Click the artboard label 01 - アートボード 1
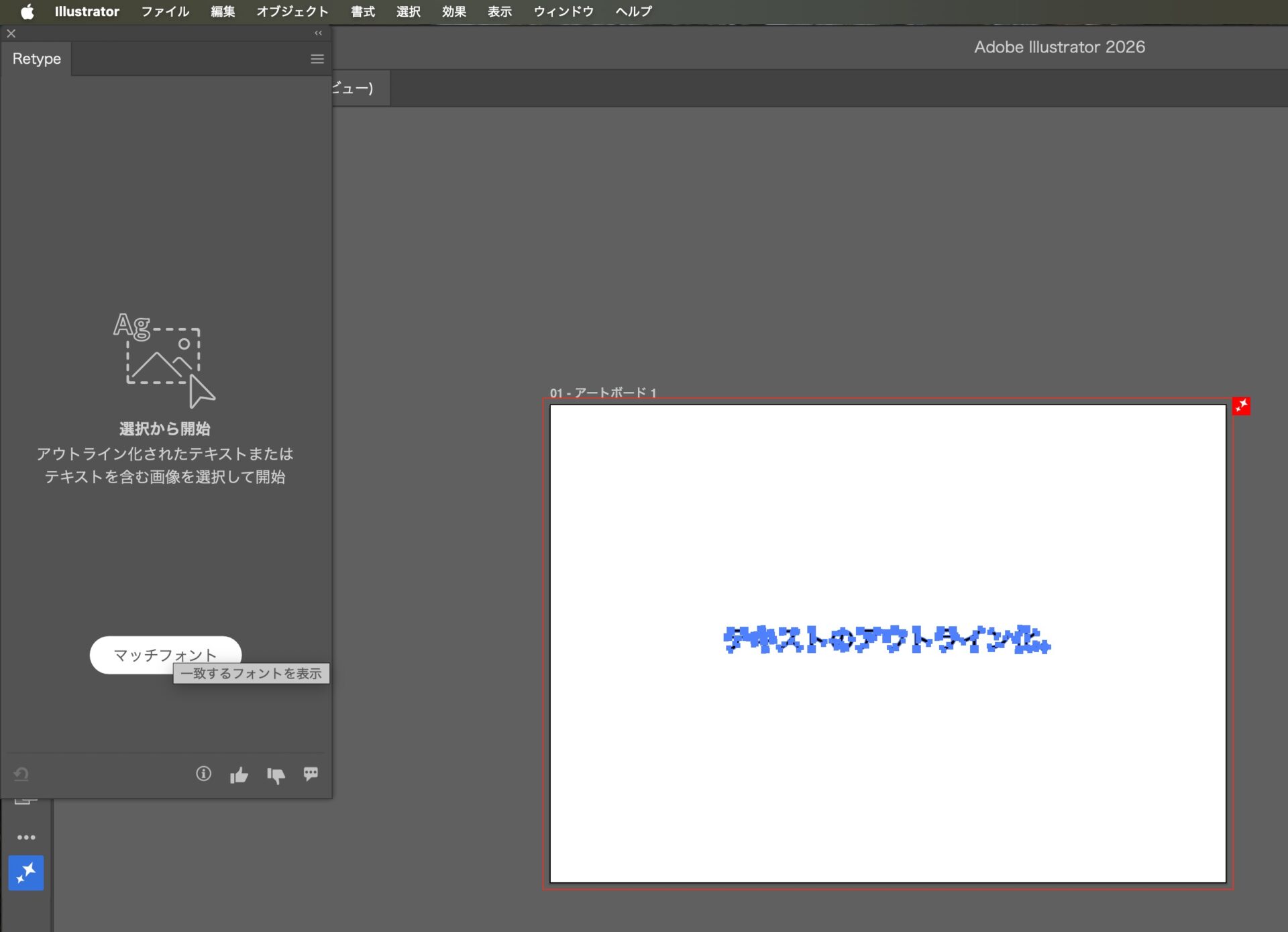The height and width of the screenshot is (932, 1288). (x=603, y=393)
